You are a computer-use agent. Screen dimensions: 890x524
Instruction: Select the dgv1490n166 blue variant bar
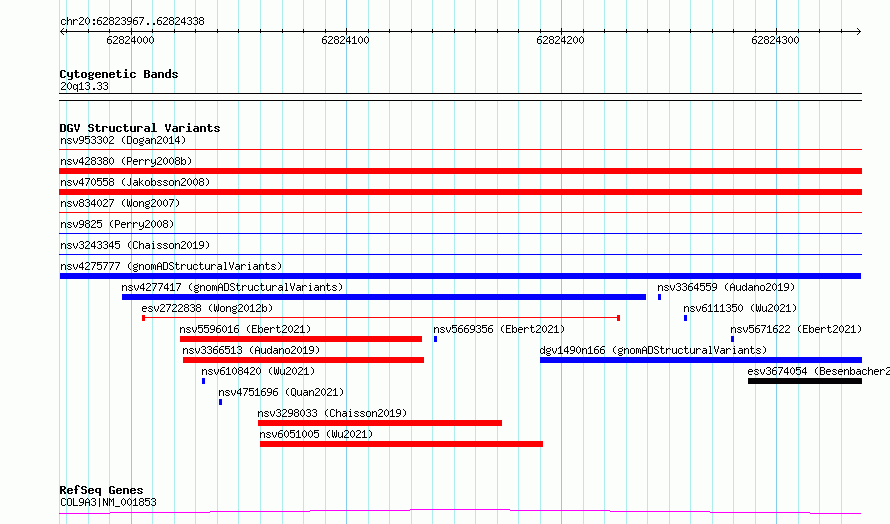pyautogui.click(x=701, y=360)
